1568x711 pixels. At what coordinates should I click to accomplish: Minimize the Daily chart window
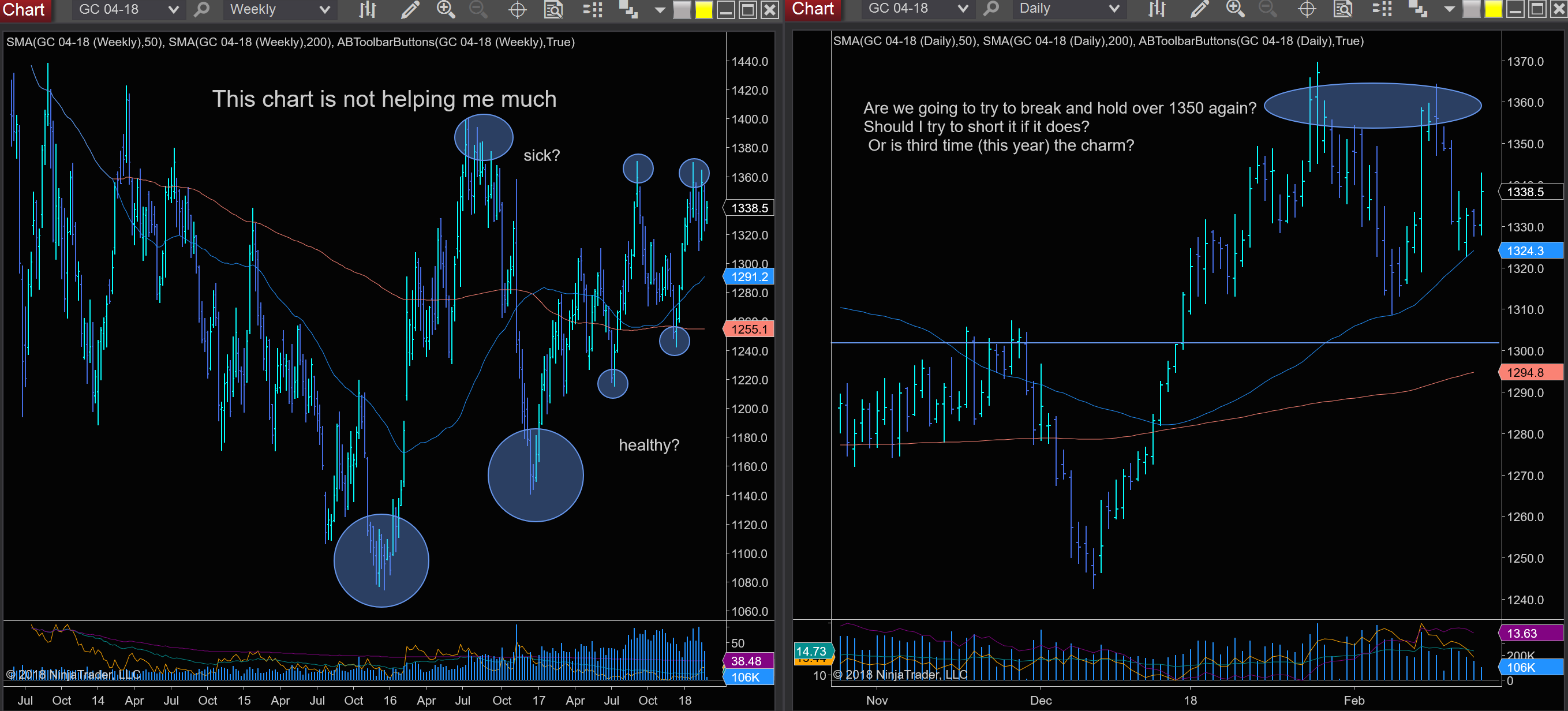1515,9
